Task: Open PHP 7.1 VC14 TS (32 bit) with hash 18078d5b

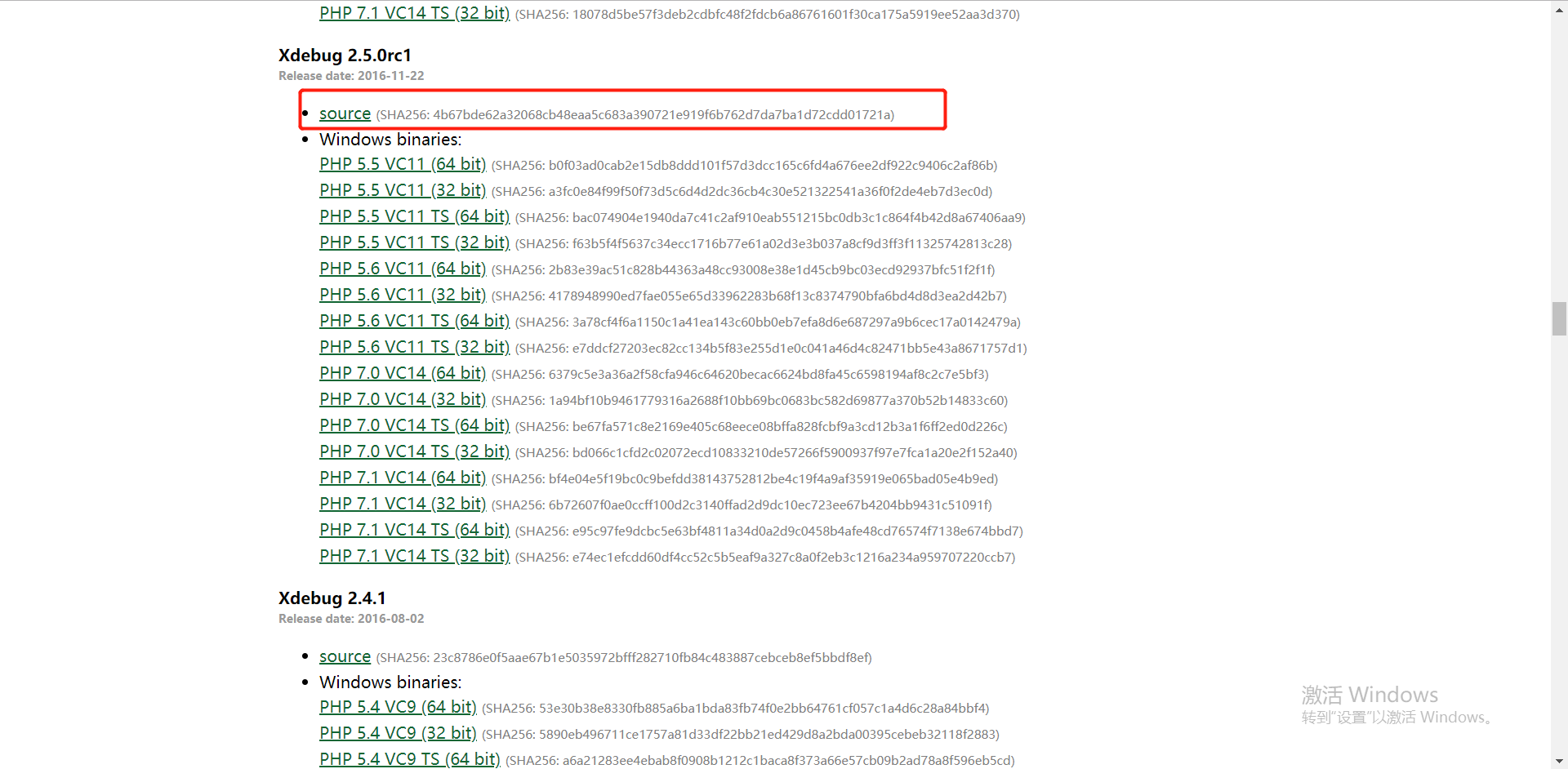Action: [x=414, y=13]
